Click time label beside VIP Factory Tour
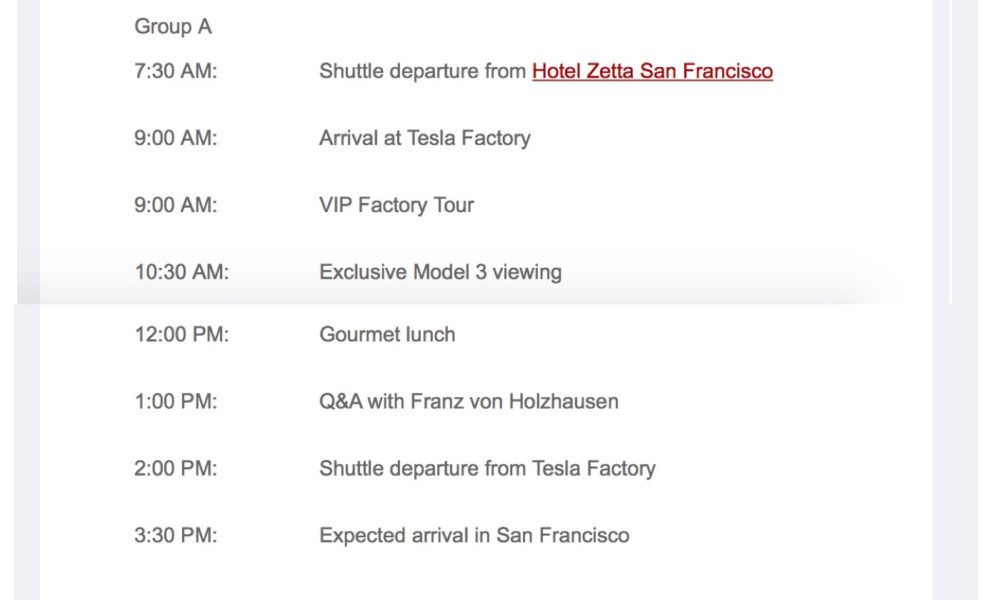 click(175, 205)
